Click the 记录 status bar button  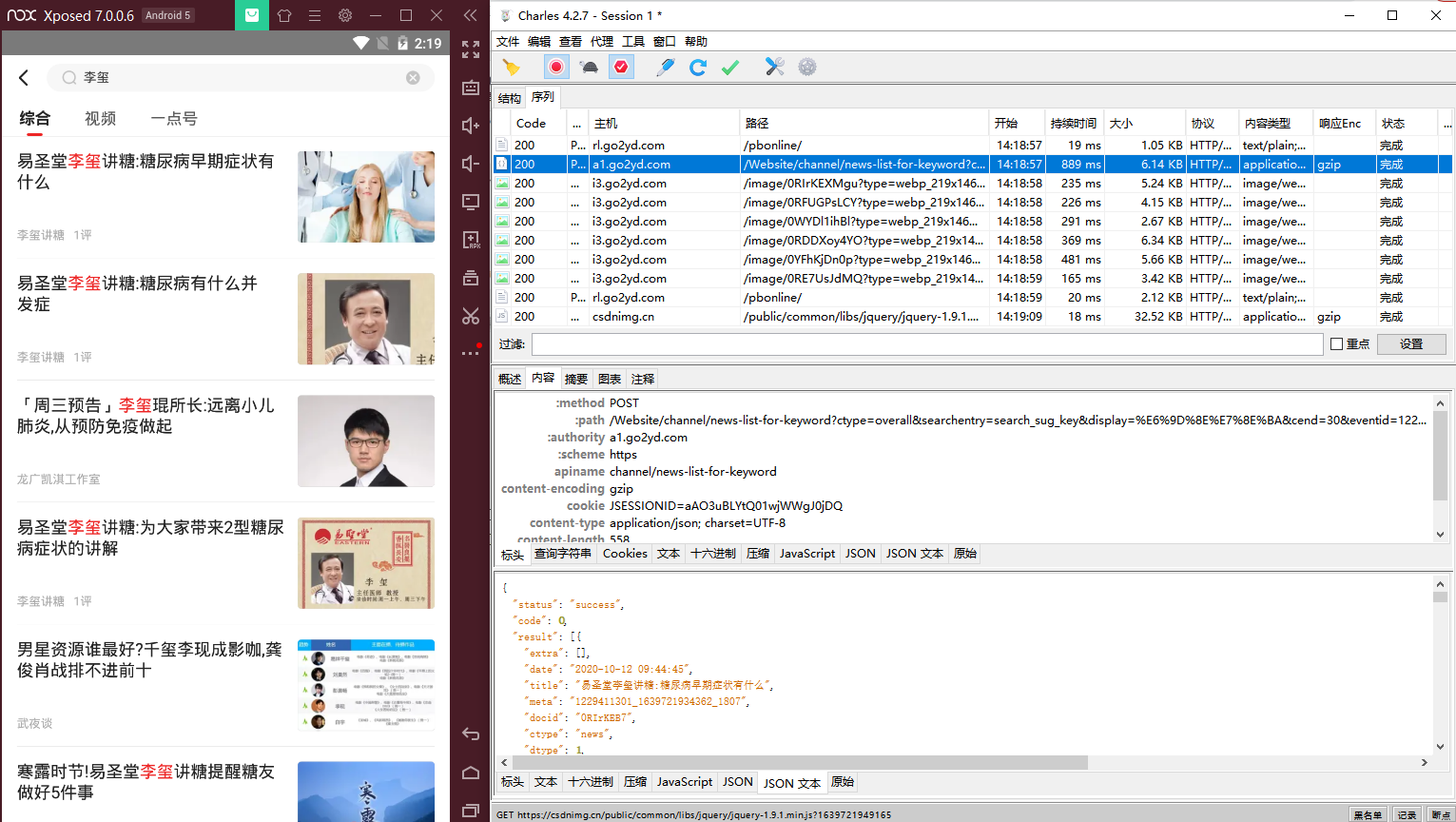tap(1407, 814)
